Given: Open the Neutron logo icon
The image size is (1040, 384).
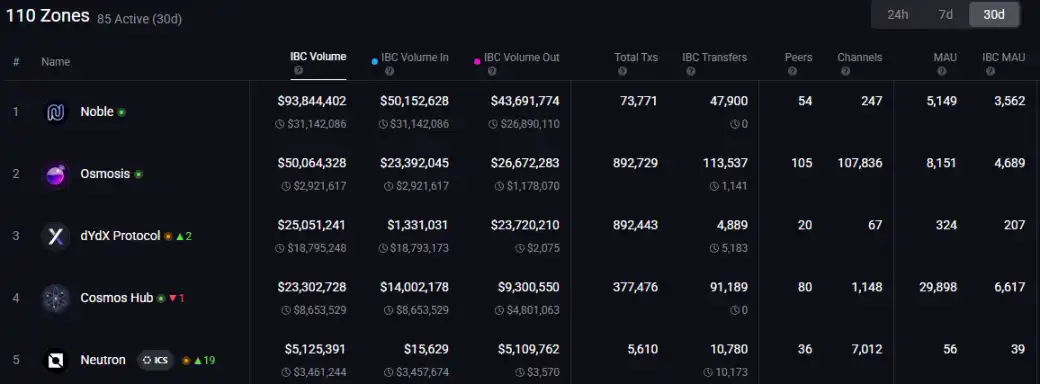Looking at the screenshot, I should pyautogui.click(x=56, y=361).
